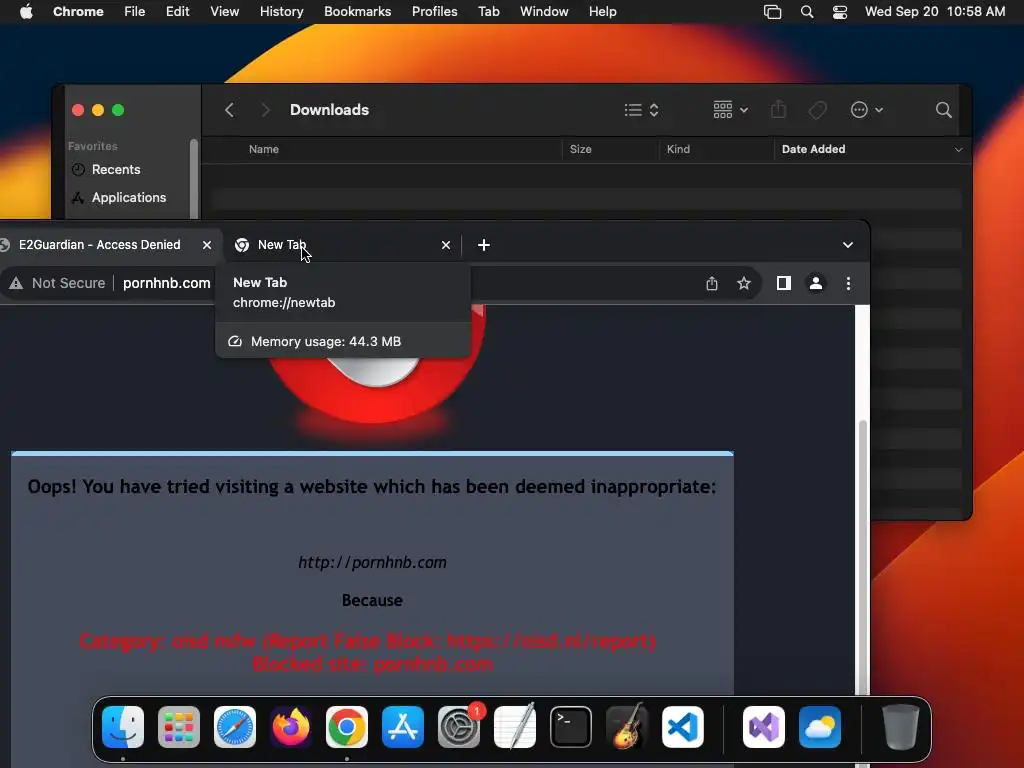1024x768 pixels.
Task: Open the Help menu
Action: 603,12
